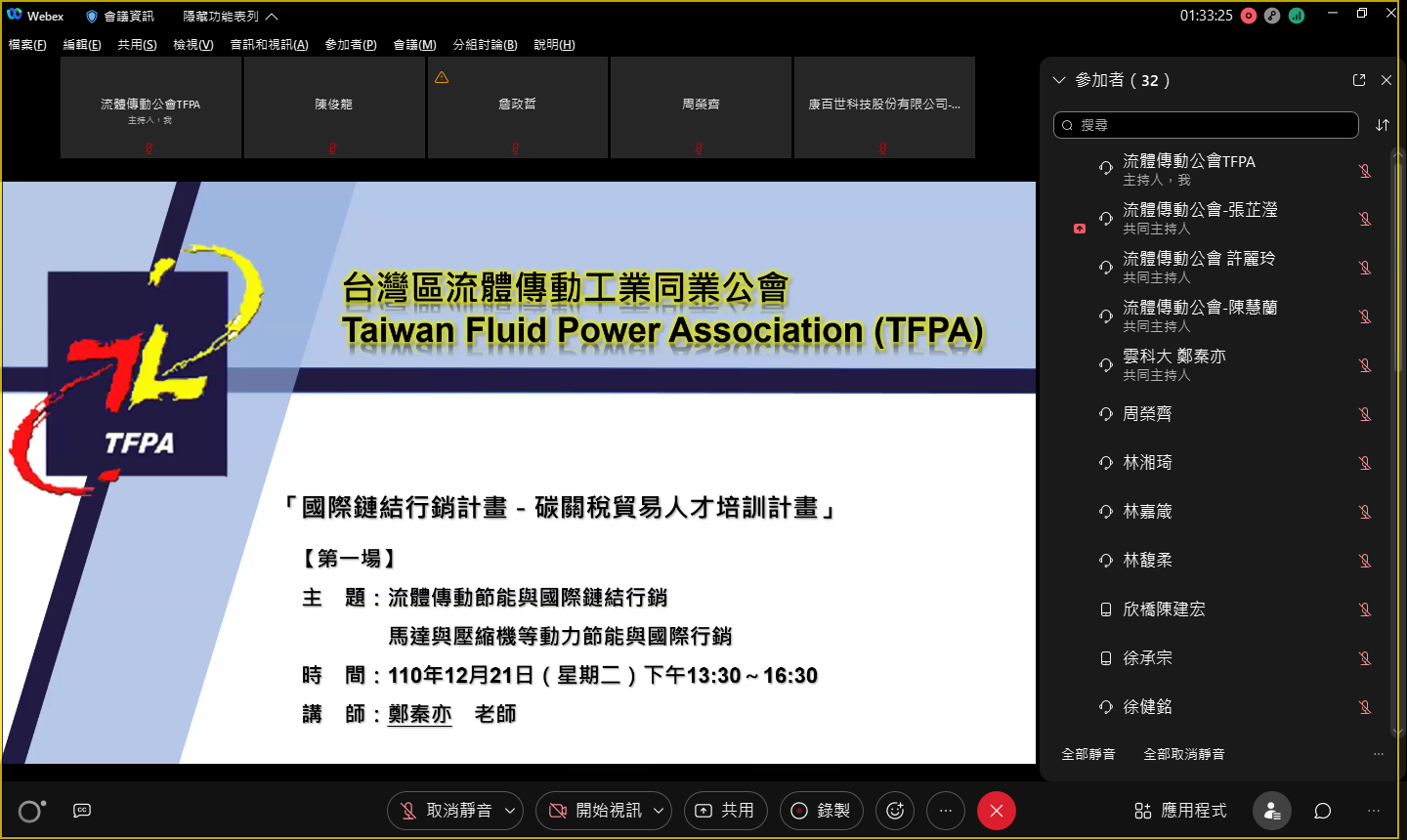Check the green network status icon
Image resolution: width=1407 pixels, height=840 pixels.
coord(1297,16)
